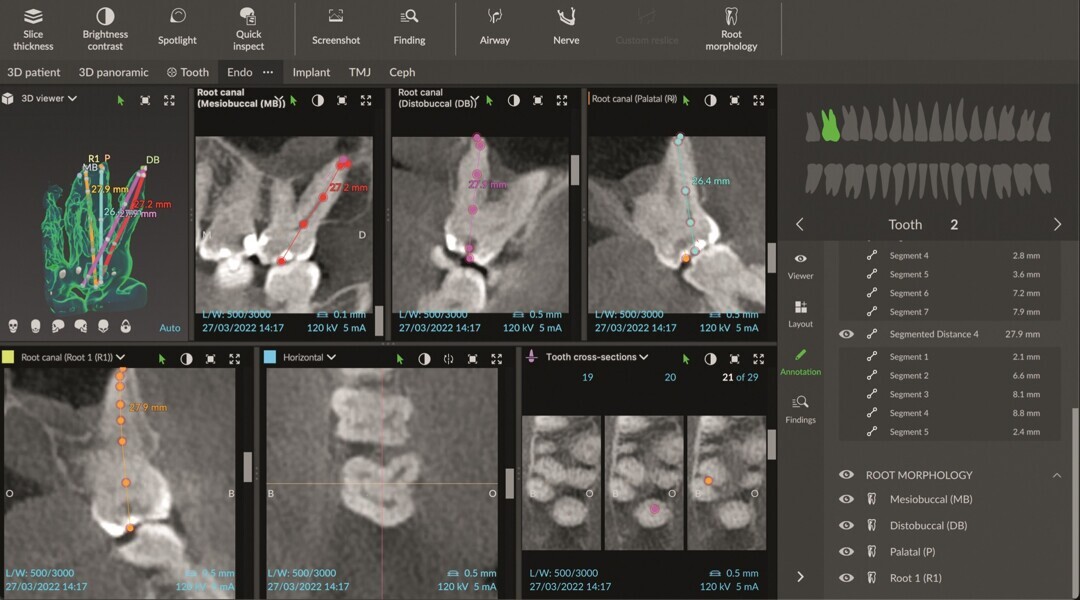Image resolution: width=1080 pixels, height=600 pixels.
Task: Take a Screenshot with the toolbar tool
Action: [336, 27]
